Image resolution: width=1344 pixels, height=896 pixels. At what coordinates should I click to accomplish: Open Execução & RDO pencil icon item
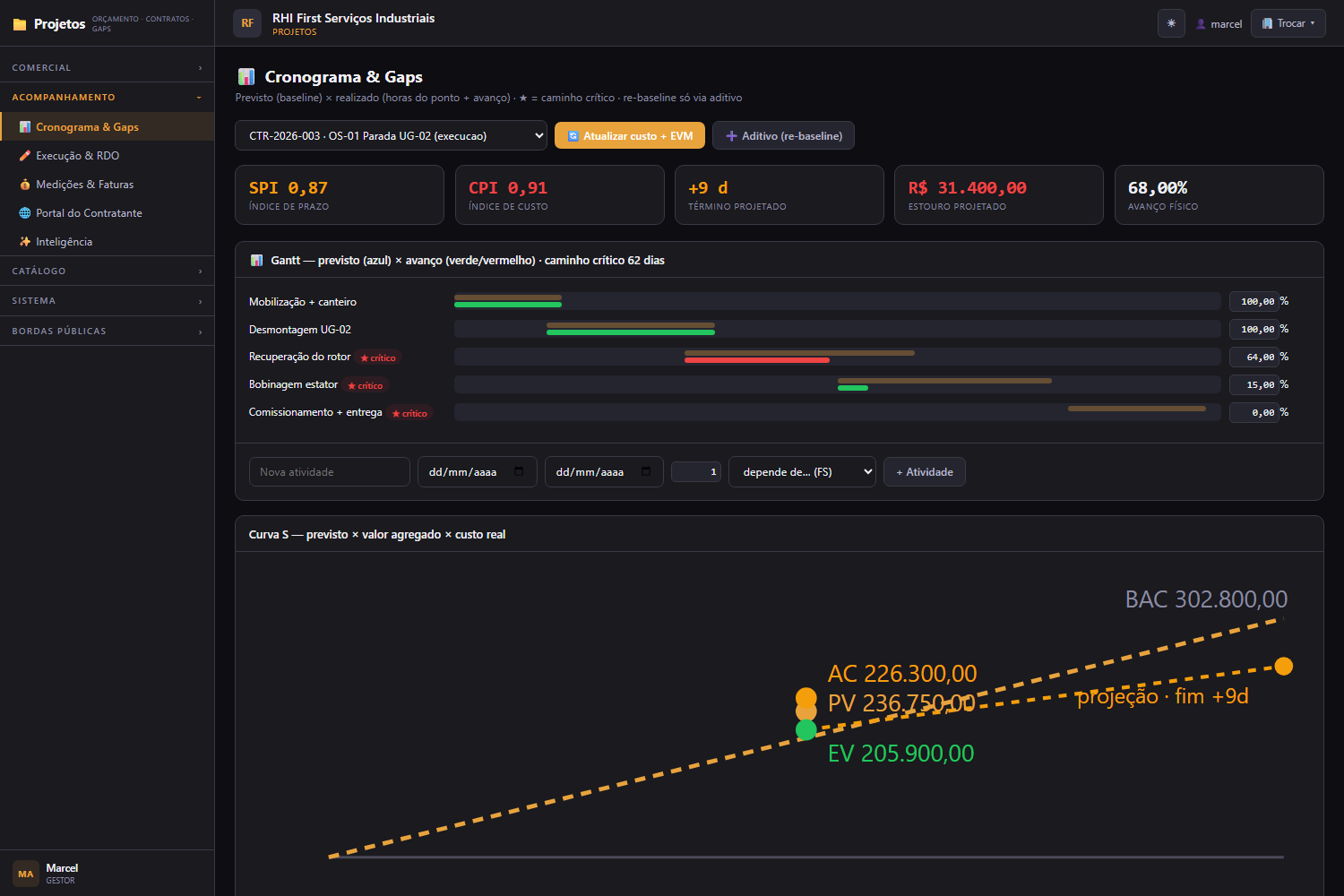click(108, 156)
